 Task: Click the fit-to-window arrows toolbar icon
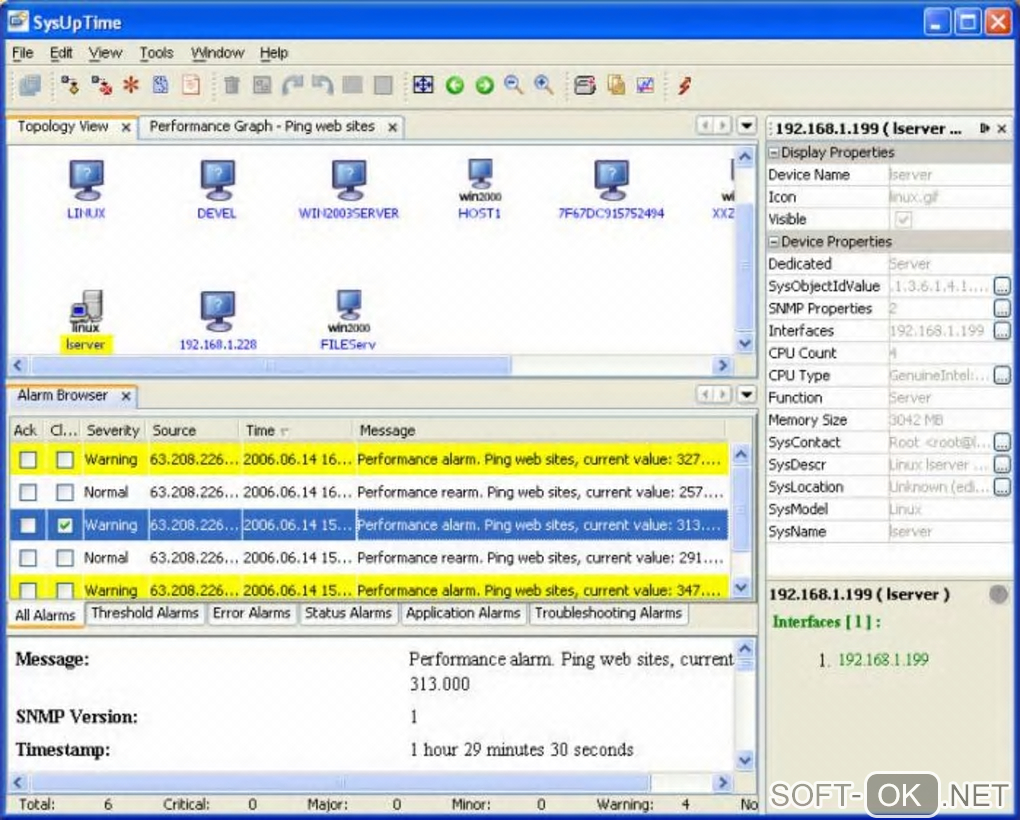point(423,86)
